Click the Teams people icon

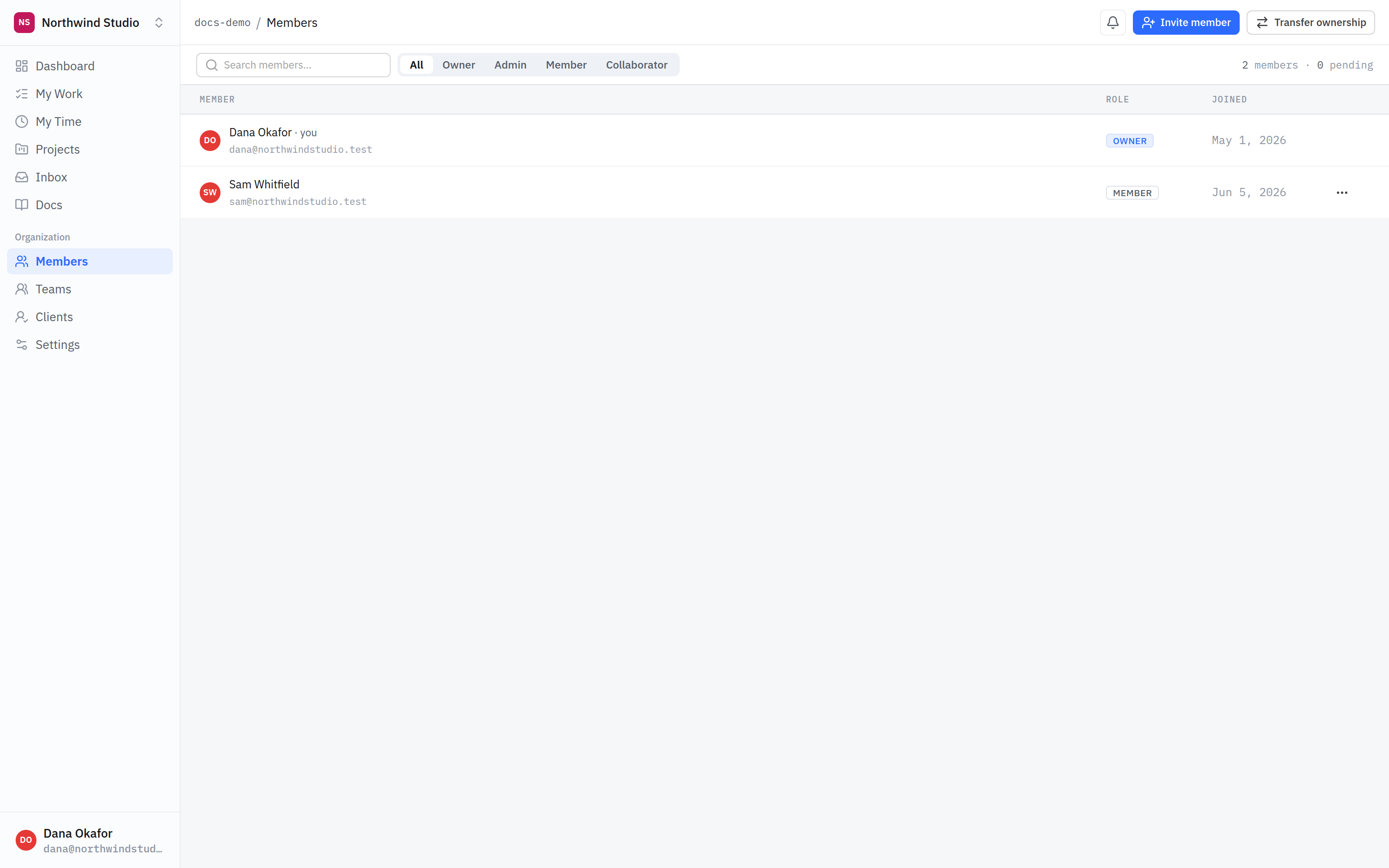pyautogui.click(x=22, y=289)
